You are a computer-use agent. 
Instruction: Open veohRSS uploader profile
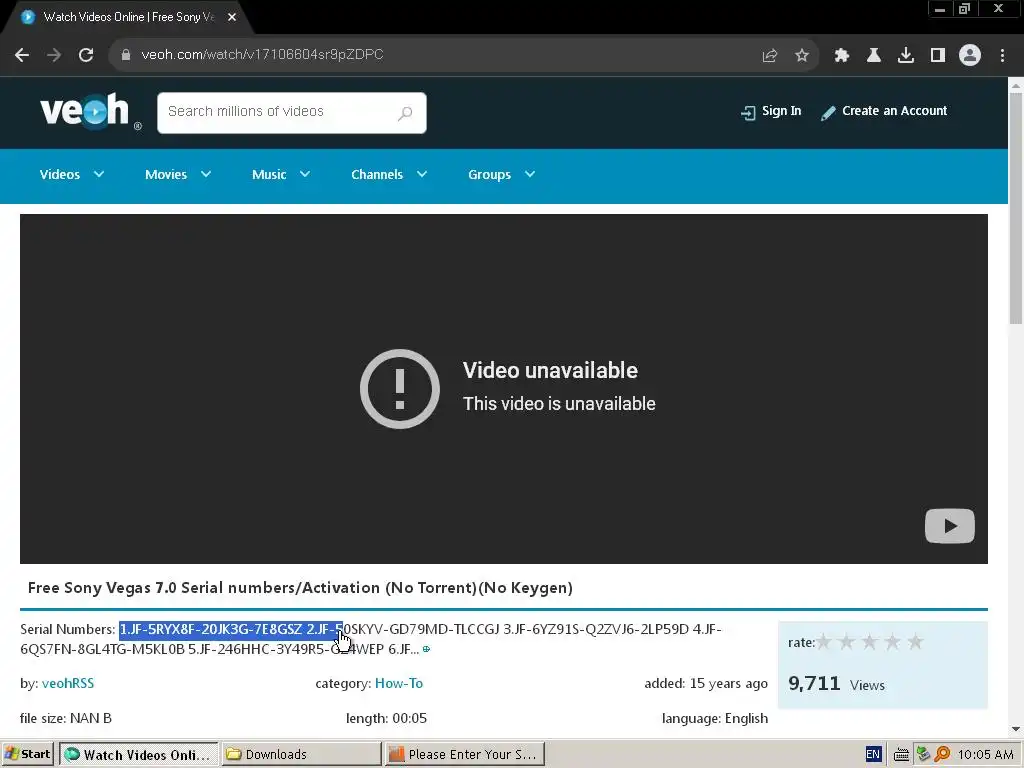(68, 683)
